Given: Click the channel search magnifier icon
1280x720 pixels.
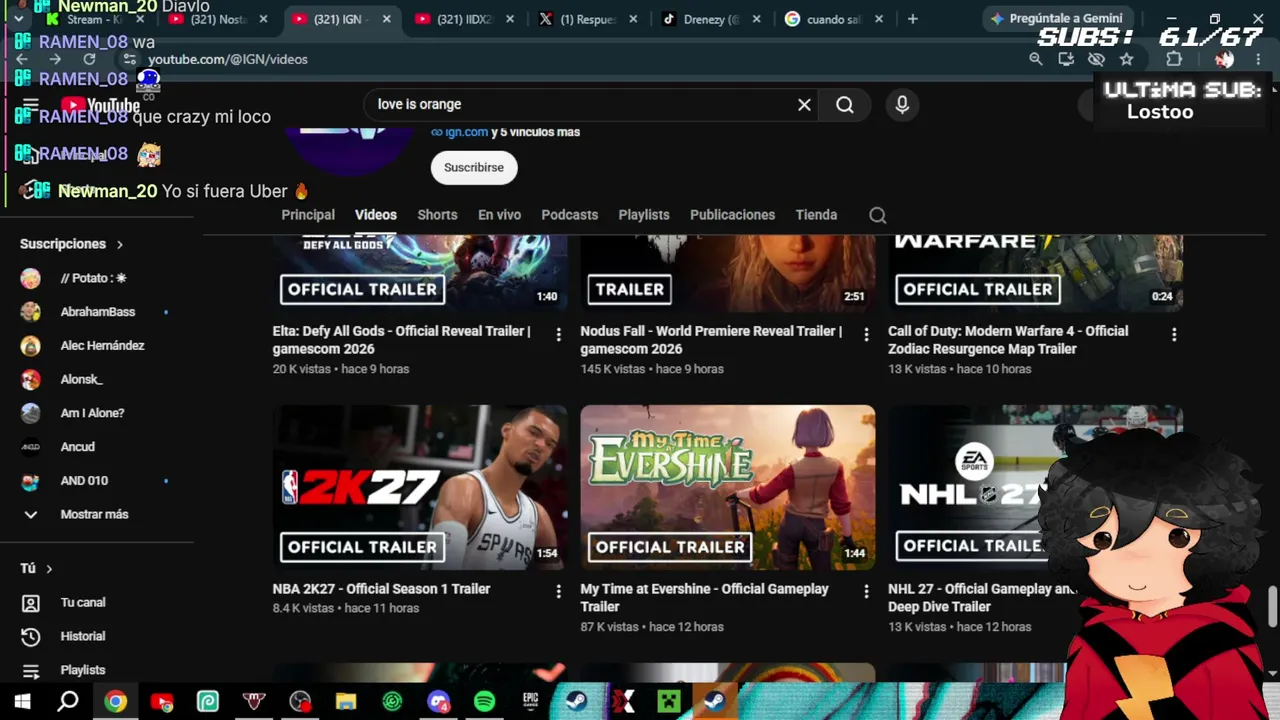Looking at the screenshot, I should (x=877, y=215).
